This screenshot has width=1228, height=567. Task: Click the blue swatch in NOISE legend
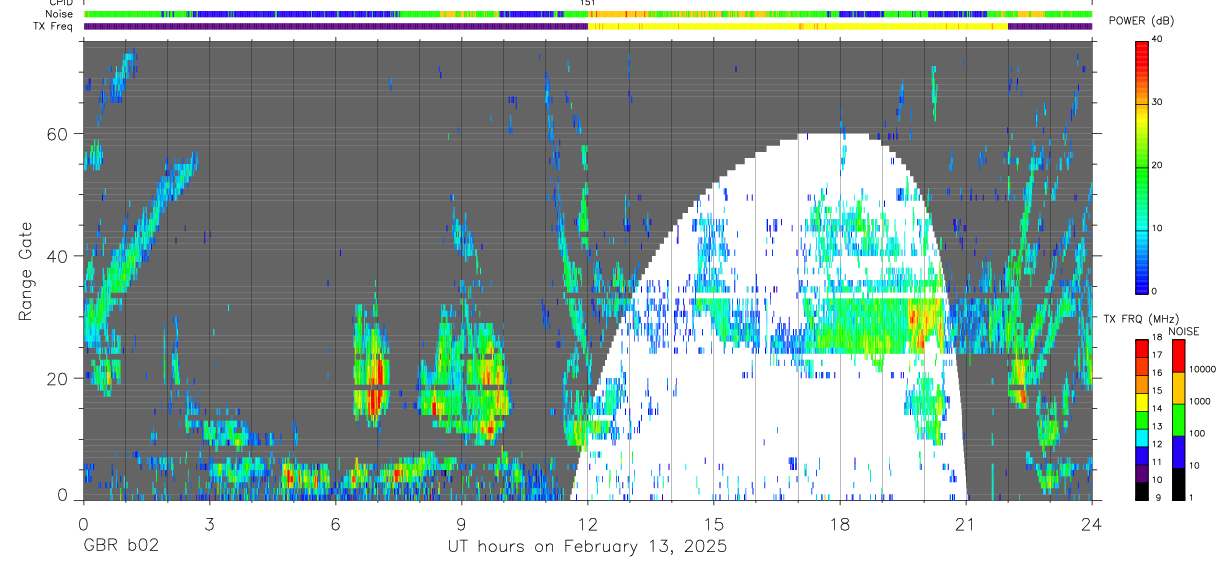(x=1178, y=452)
